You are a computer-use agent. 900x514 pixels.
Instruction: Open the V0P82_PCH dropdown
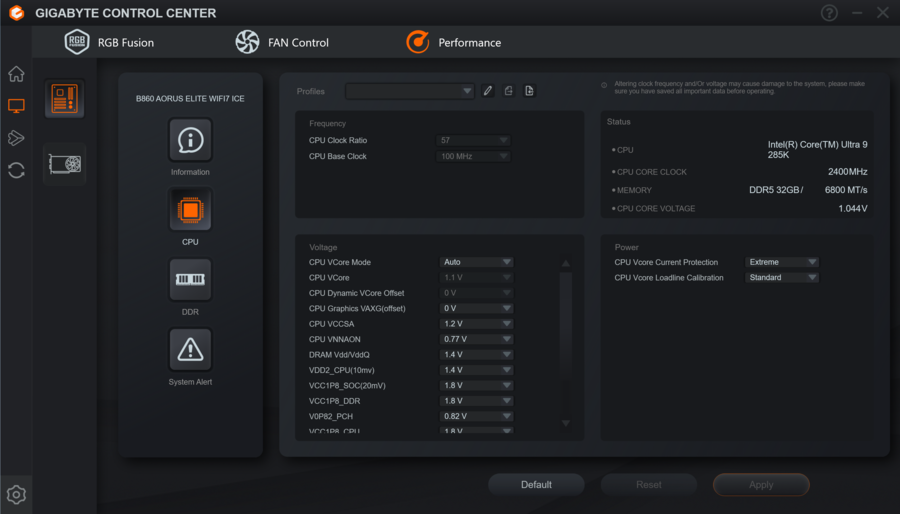tap(476, 417)
